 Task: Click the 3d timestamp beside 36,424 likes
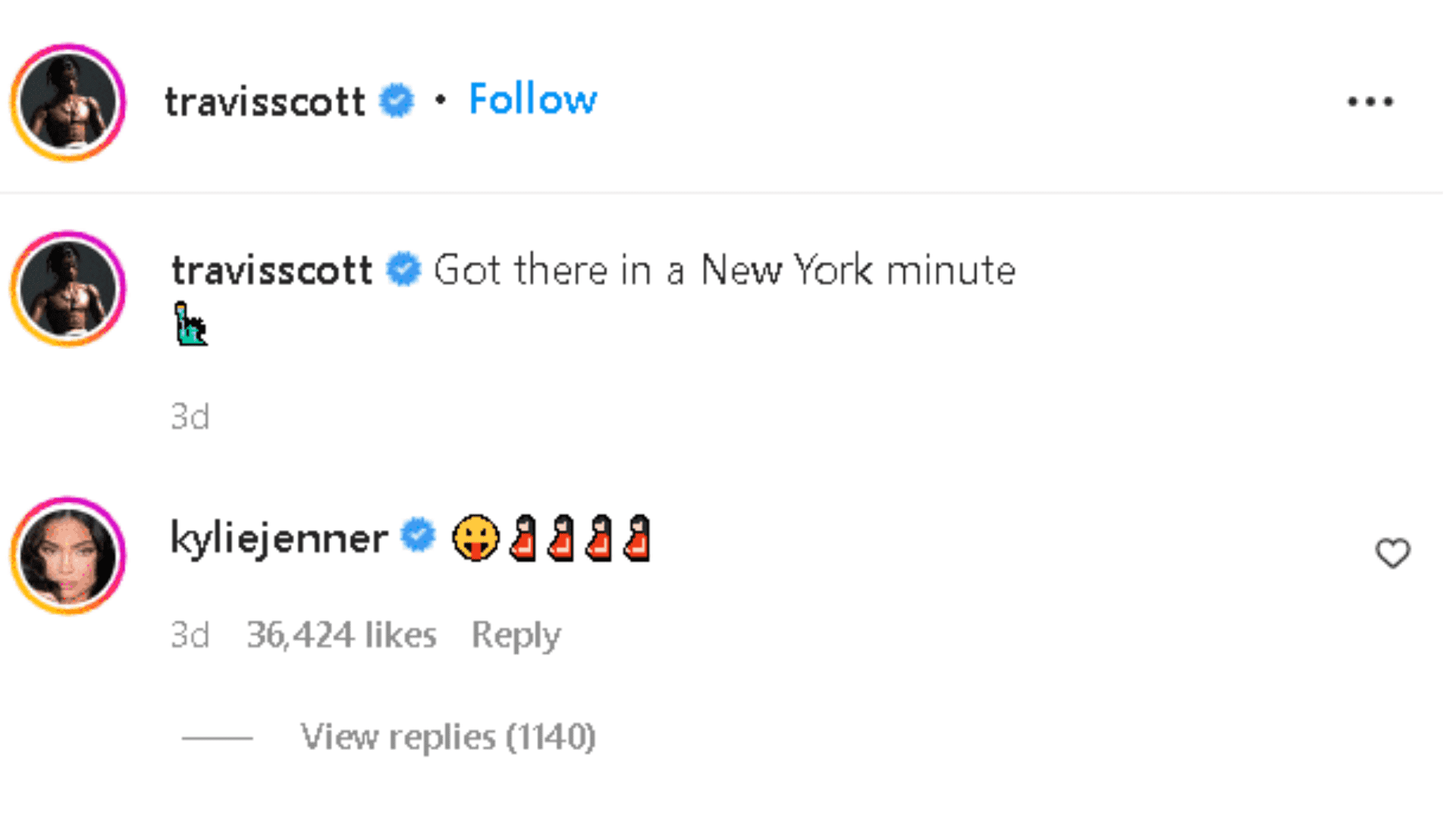click(190, 635)
